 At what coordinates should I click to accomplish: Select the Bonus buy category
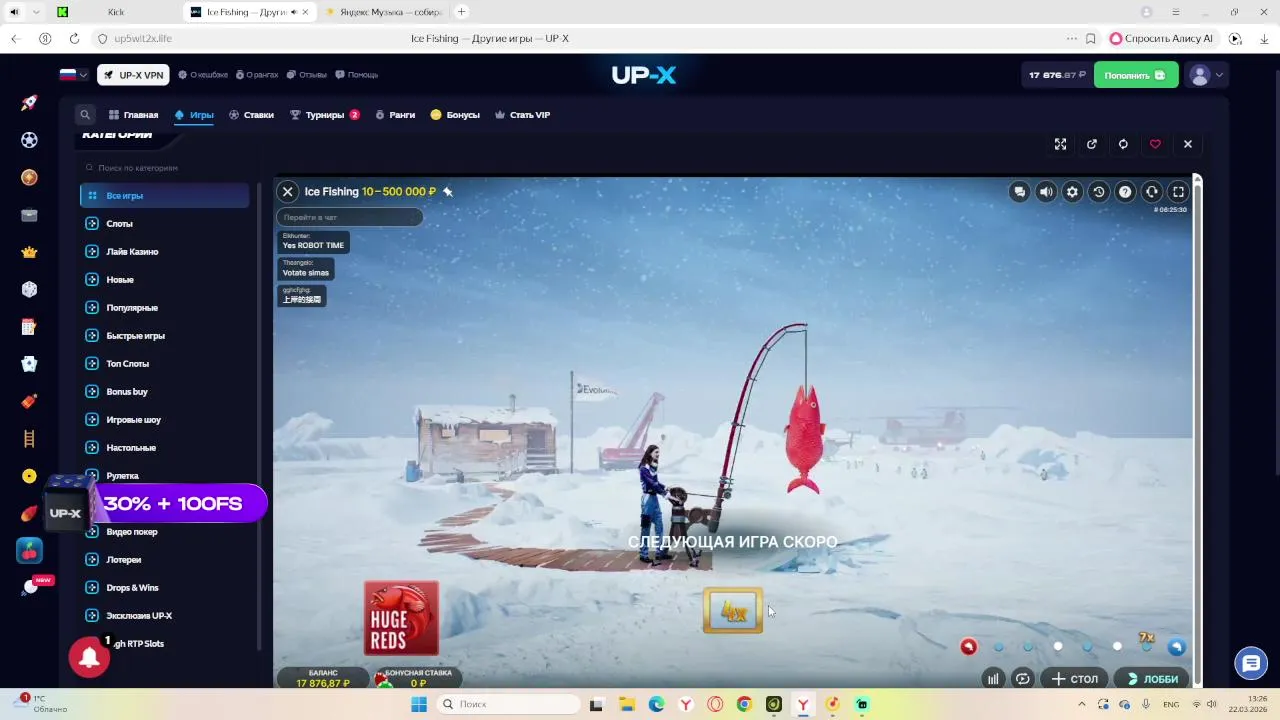tap(165, 392)
